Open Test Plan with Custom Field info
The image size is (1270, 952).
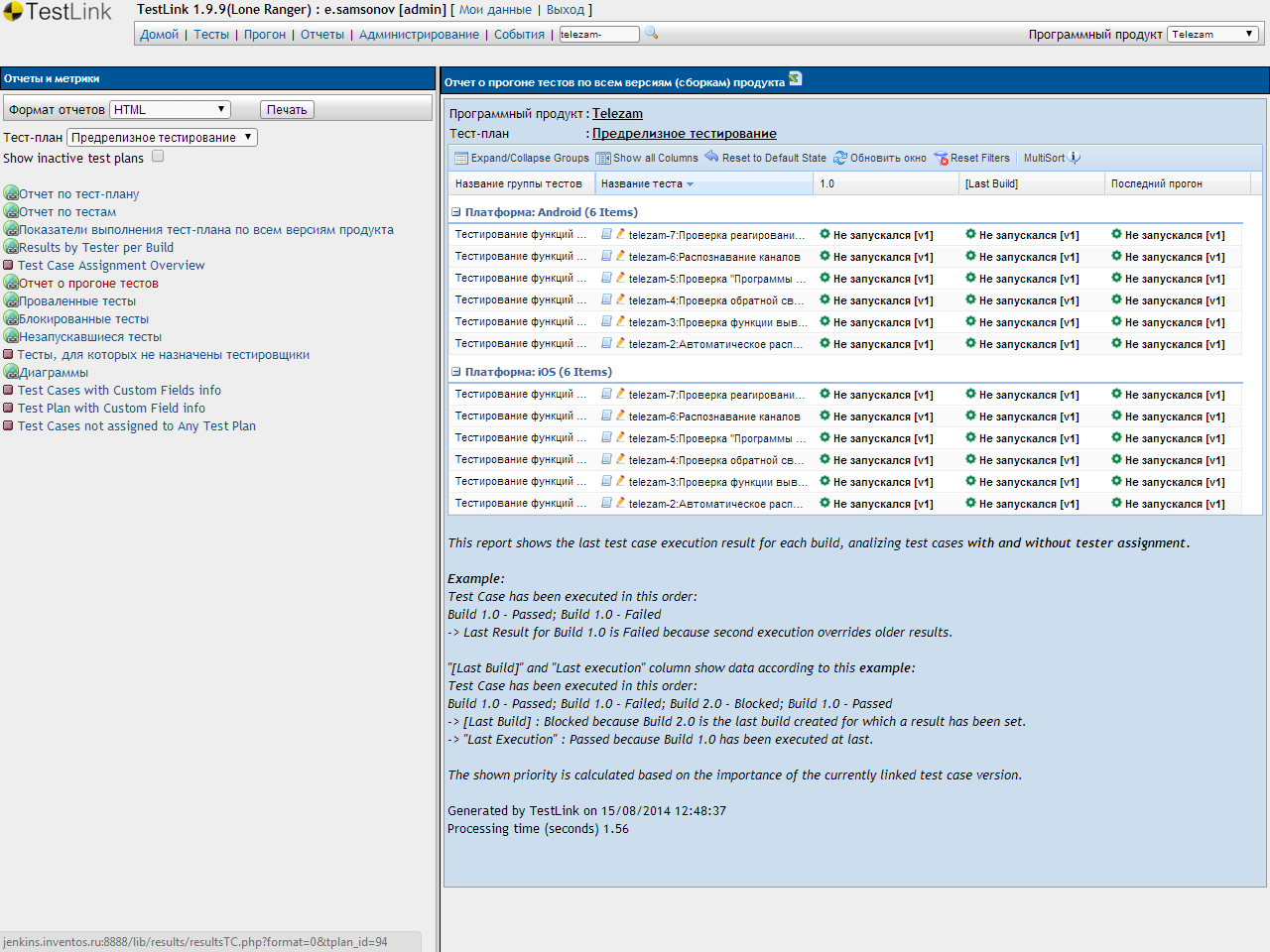tap(111, 408)
